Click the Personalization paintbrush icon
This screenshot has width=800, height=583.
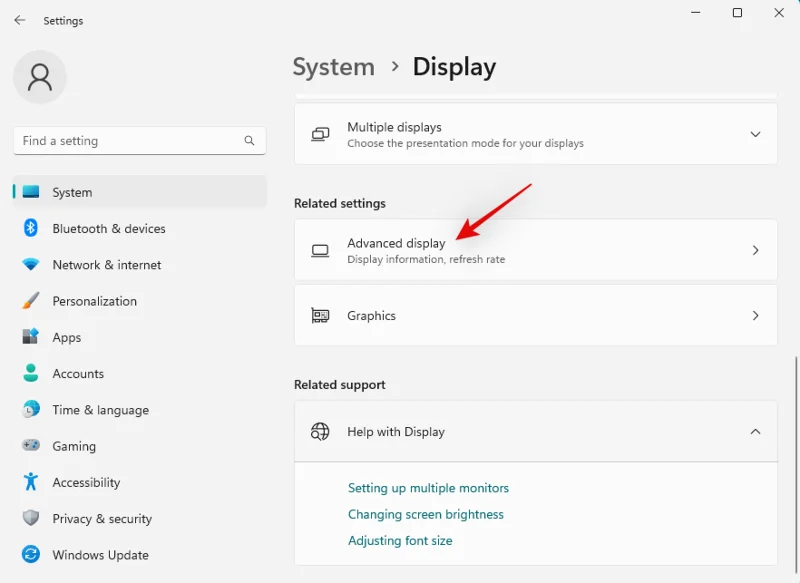[31, 301]
